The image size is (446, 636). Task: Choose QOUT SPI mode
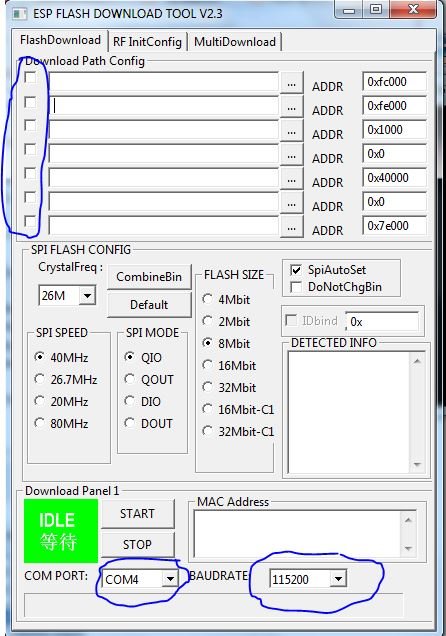click(129, 379)
